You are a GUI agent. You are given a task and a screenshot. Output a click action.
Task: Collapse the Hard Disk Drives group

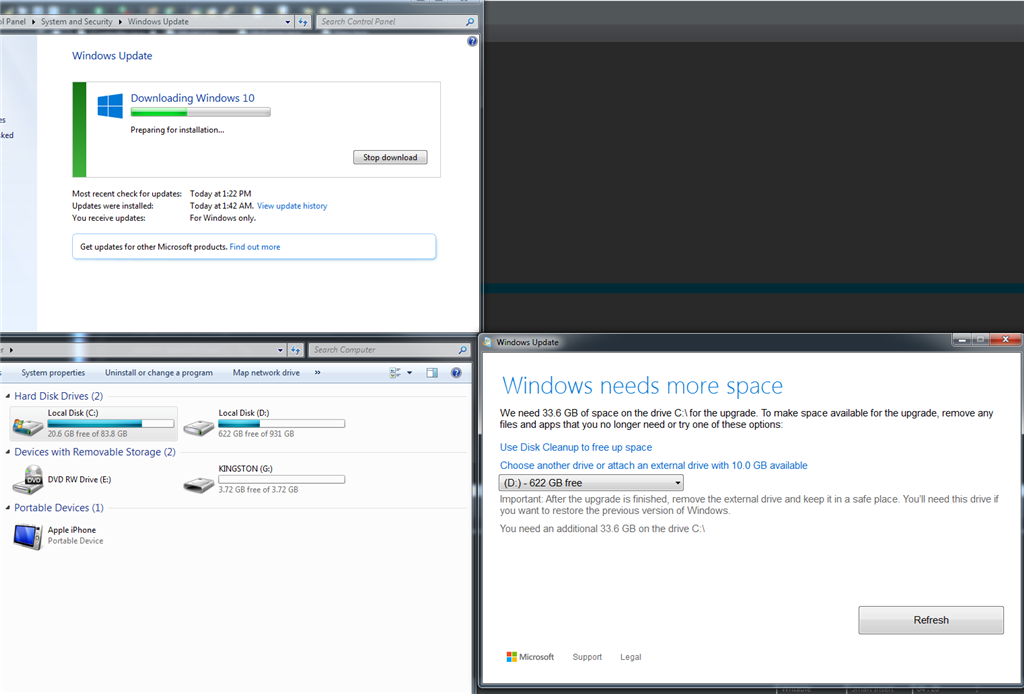[x=8, y=396]
